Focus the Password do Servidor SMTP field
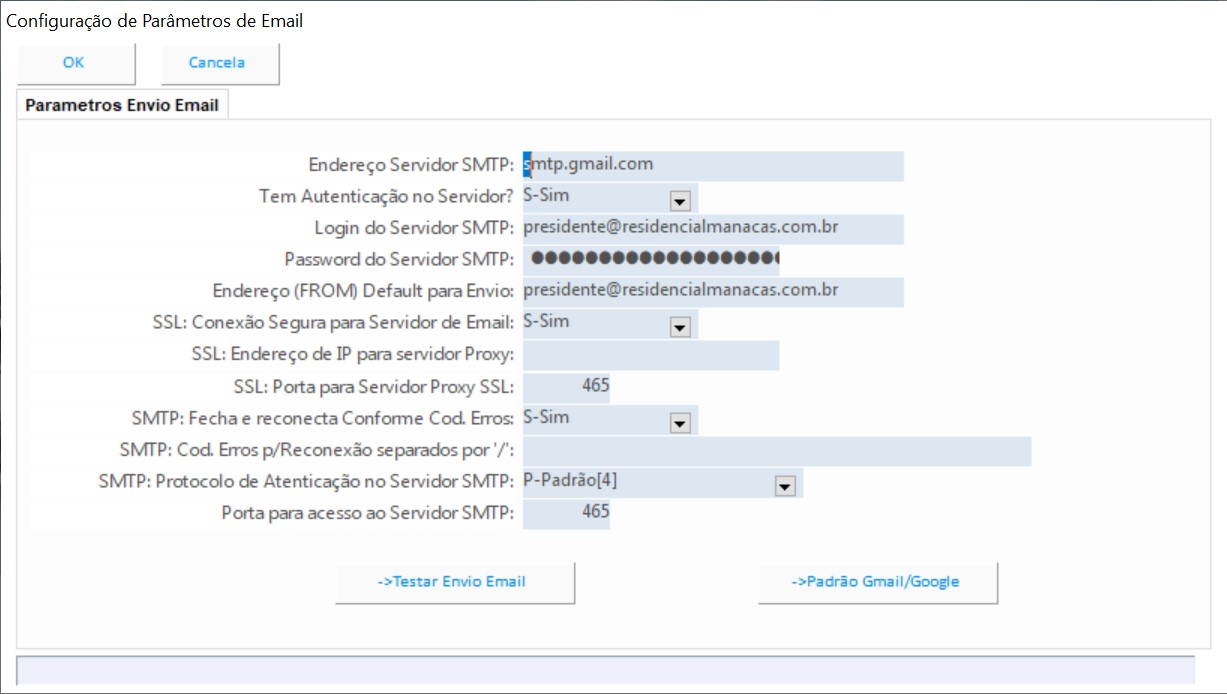Image resolution: width=1227 pixels, height=694 pixels. (650, 259)
